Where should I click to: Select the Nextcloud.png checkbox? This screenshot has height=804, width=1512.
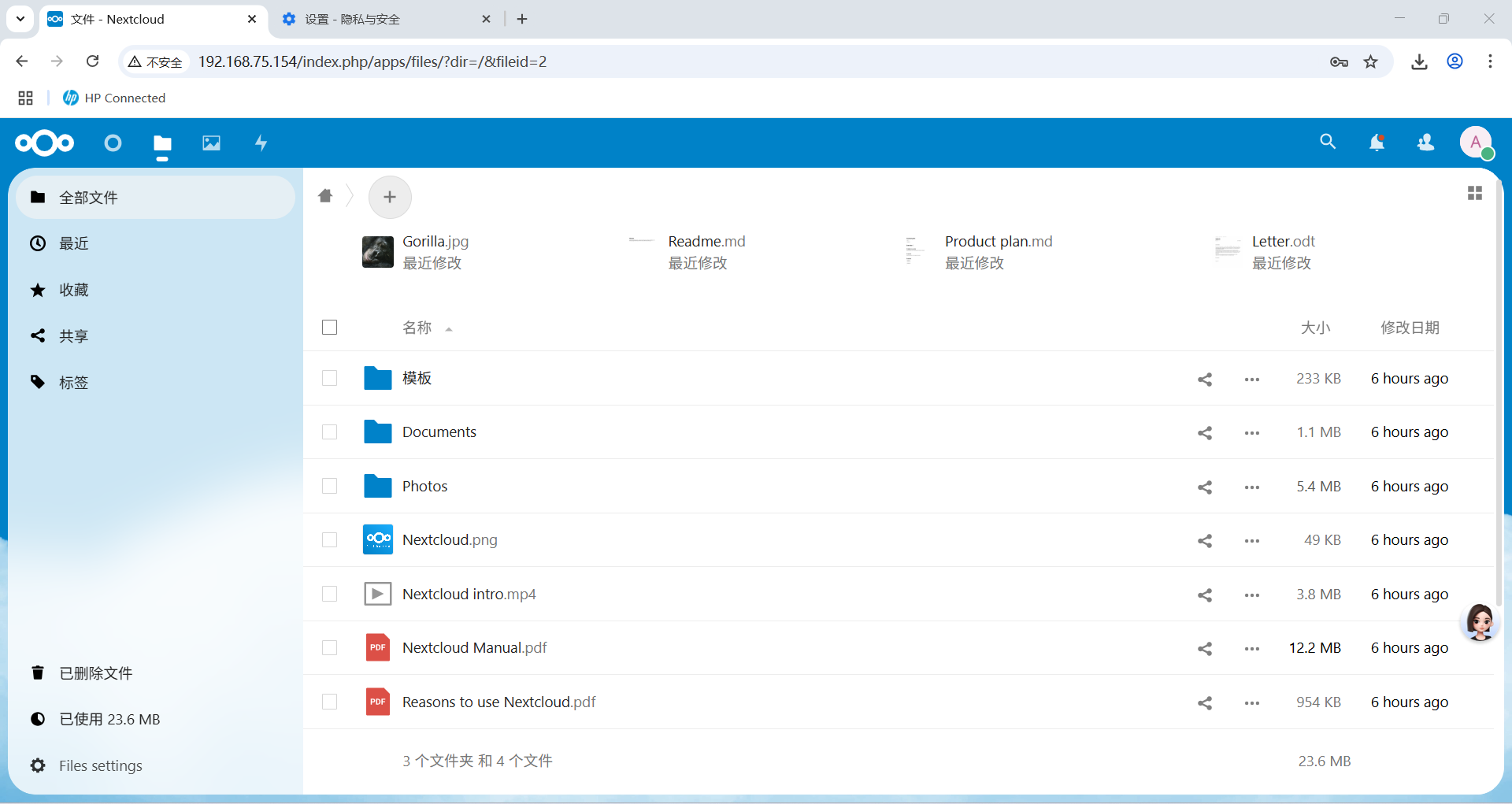[330, 539]
